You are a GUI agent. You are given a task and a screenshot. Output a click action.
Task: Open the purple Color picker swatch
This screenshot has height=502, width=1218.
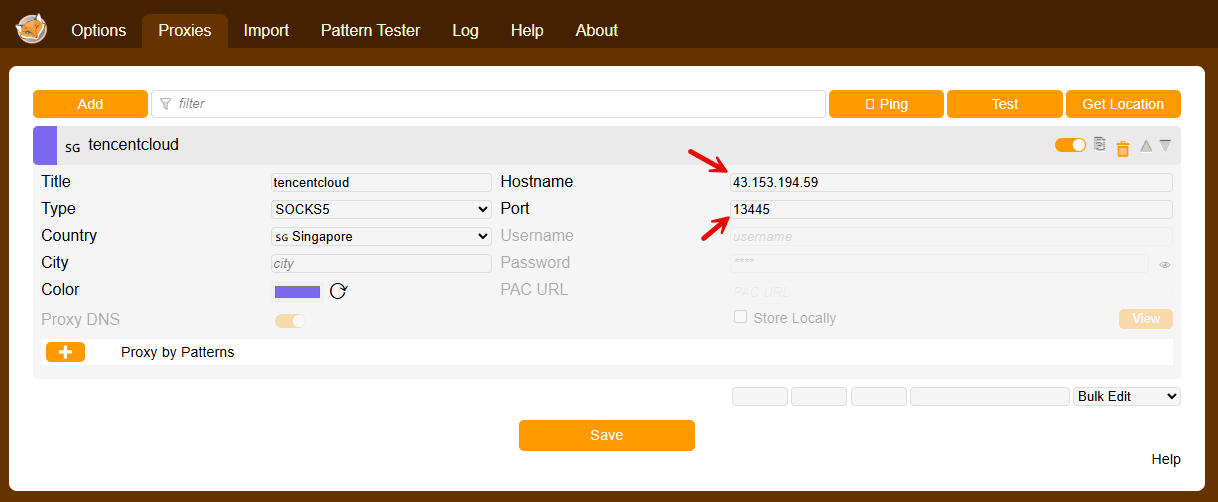pyautogui.click(x=297, y=291)
